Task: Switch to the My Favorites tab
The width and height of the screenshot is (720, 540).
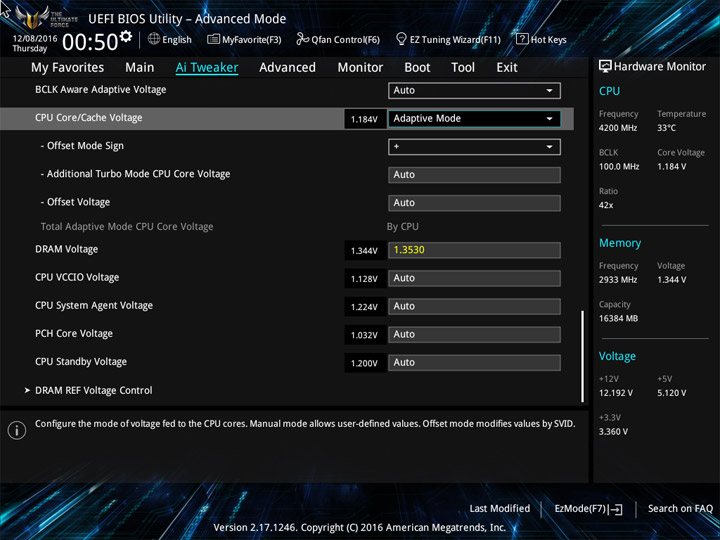Action: 68,68
